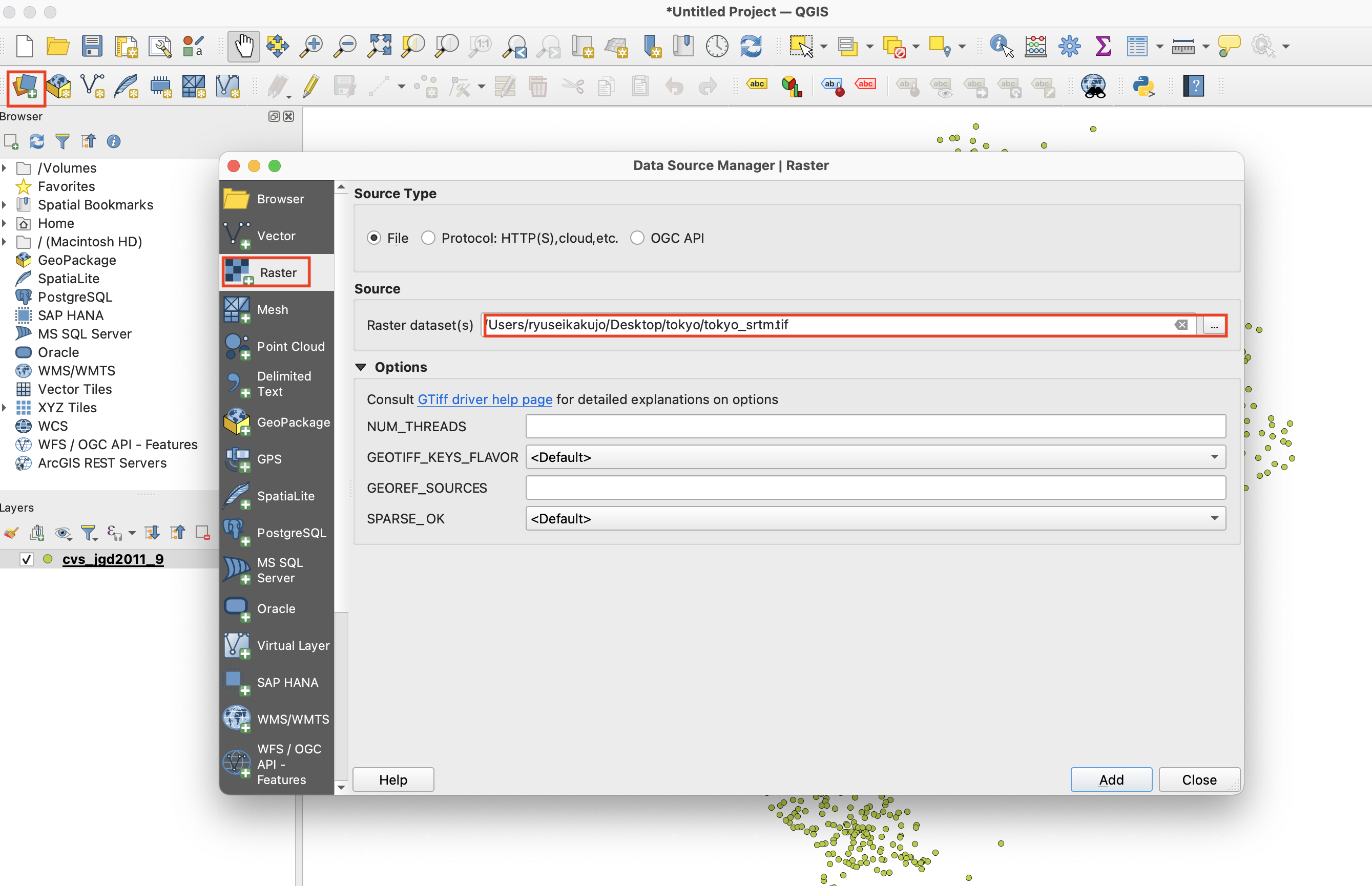The image size is (1372, 886).
Task: Click New Temporary Scratch Layer icon
Action: click(160, 87)
